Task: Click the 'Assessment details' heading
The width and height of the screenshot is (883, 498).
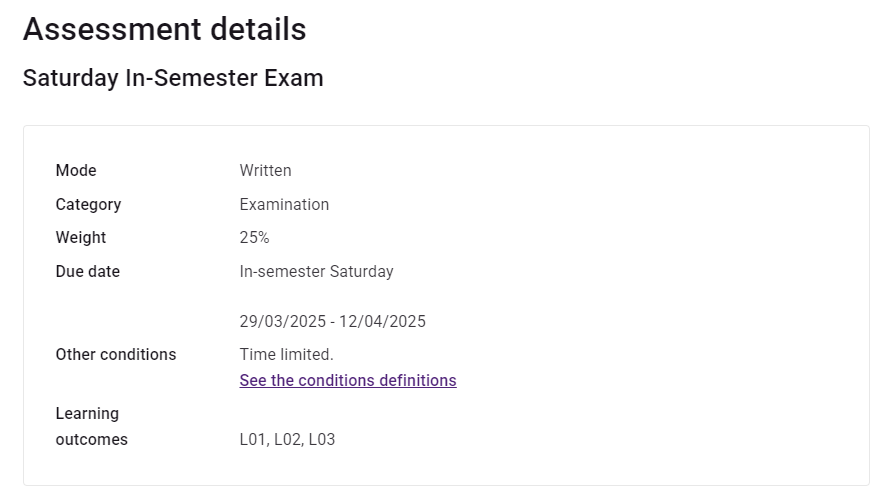Action: click(x=164, y=29)
